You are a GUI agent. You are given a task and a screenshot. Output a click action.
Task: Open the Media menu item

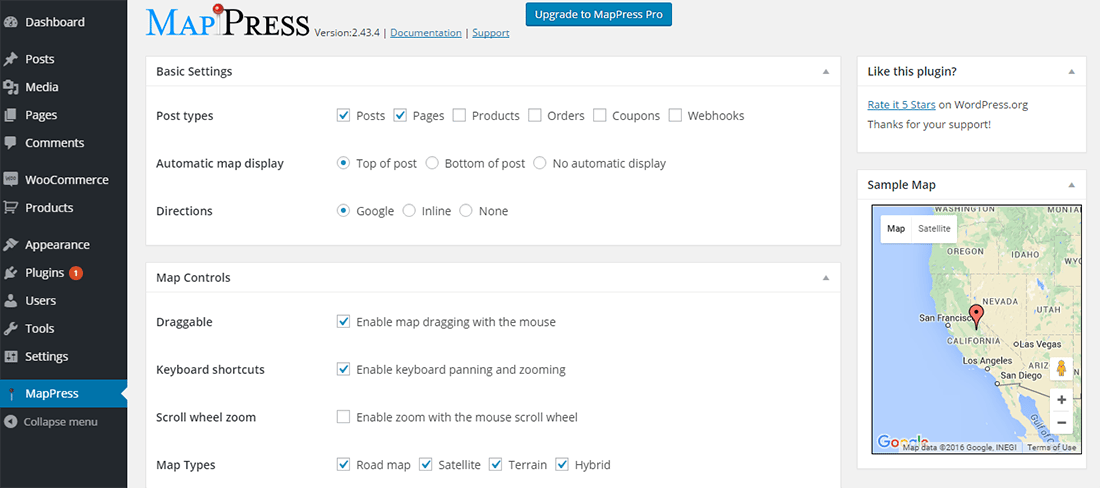[63, 87]
